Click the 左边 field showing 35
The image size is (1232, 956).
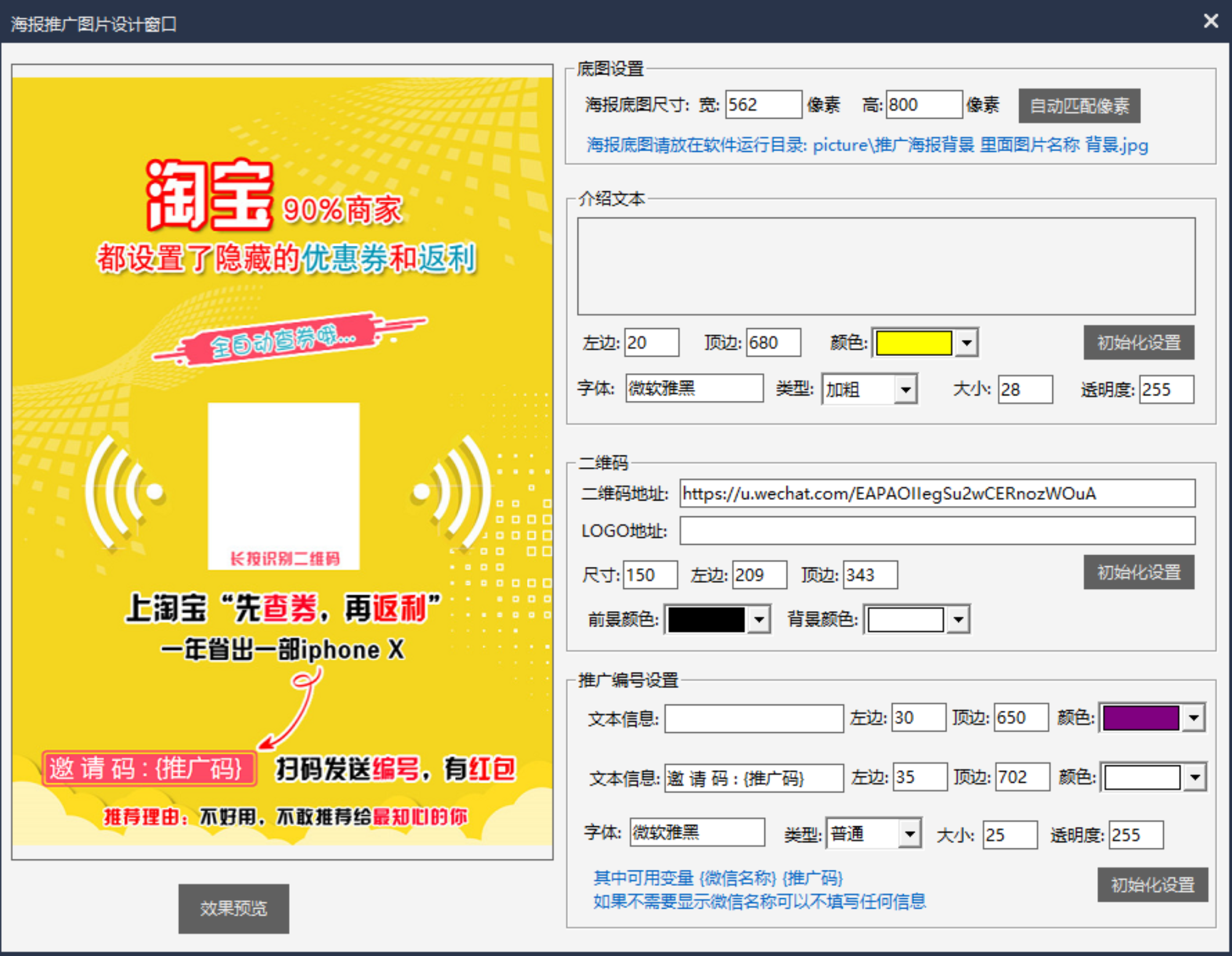(x=920, y=777)
